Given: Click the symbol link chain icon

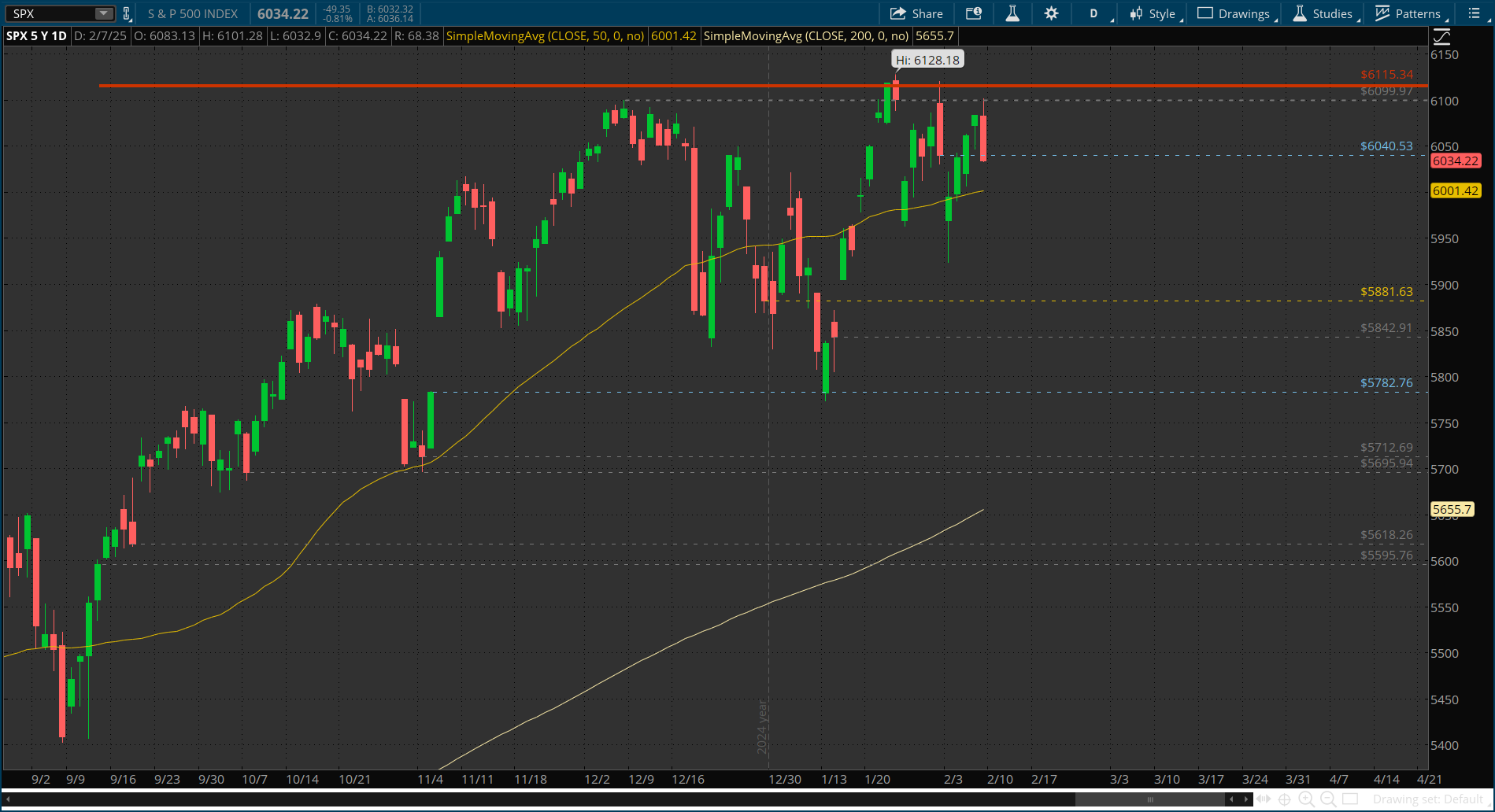Looking at the screenshot, I should click(x=126, y=13).
